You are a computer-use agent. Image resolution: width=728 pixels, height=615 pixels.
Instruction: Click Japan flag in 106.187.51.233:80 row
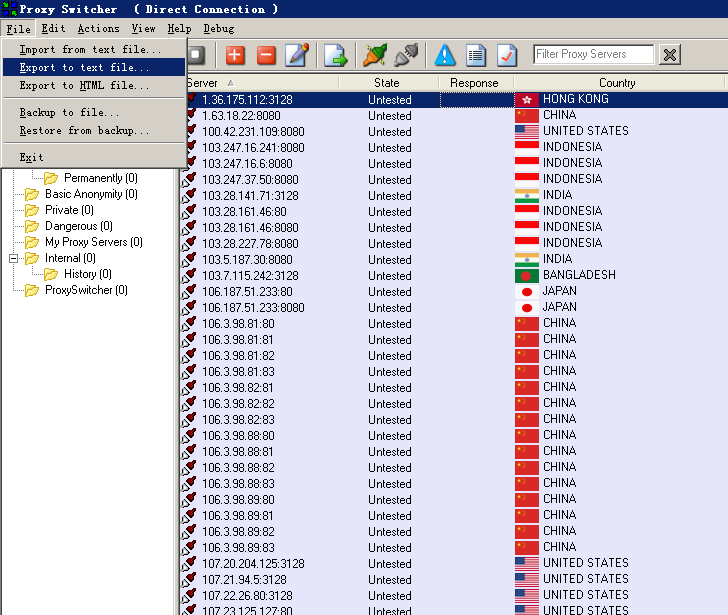[526, 292]
